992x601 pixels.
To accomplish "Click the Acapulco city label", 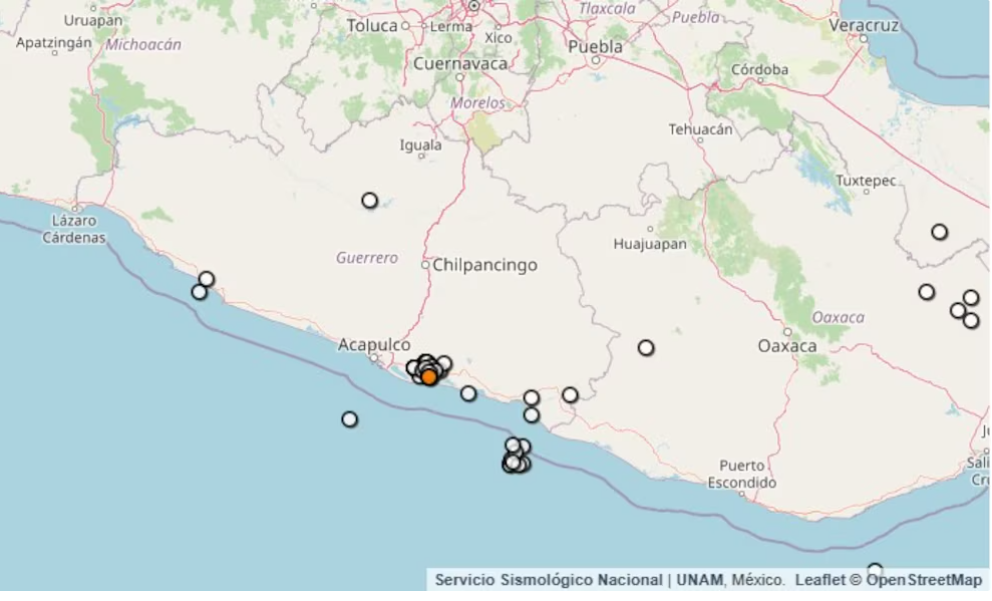I will [374, 345].
